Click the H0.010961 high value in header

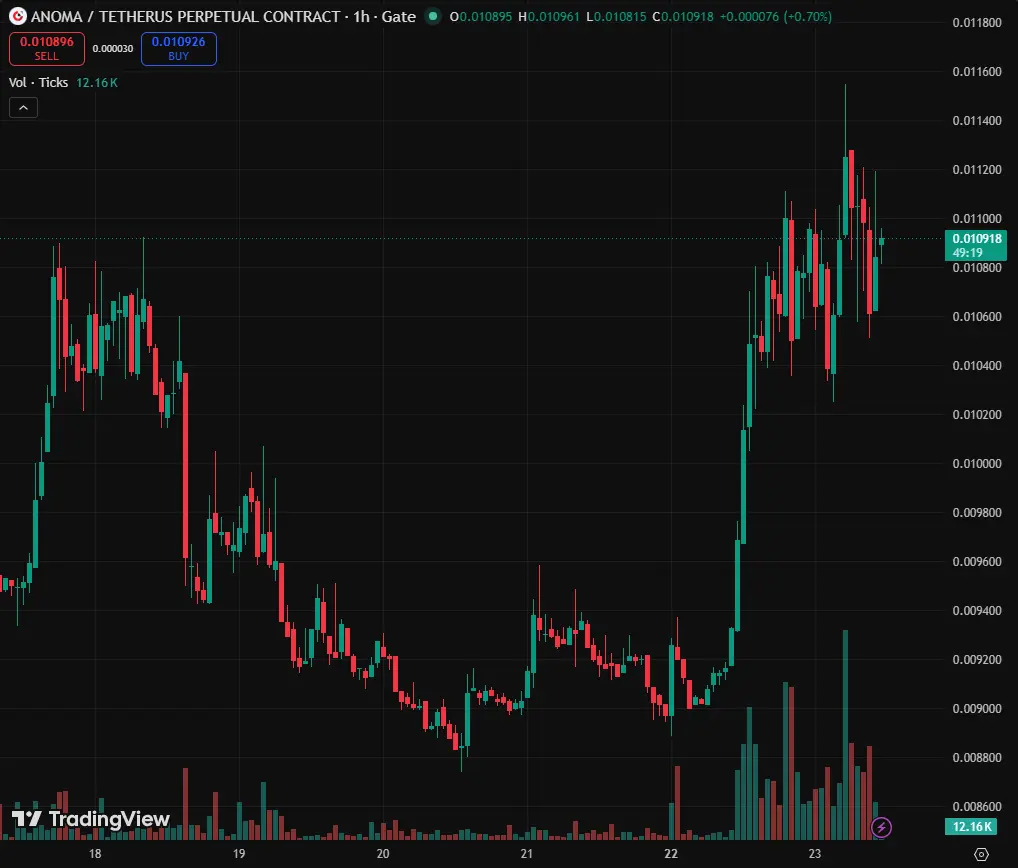click(549, 17)
